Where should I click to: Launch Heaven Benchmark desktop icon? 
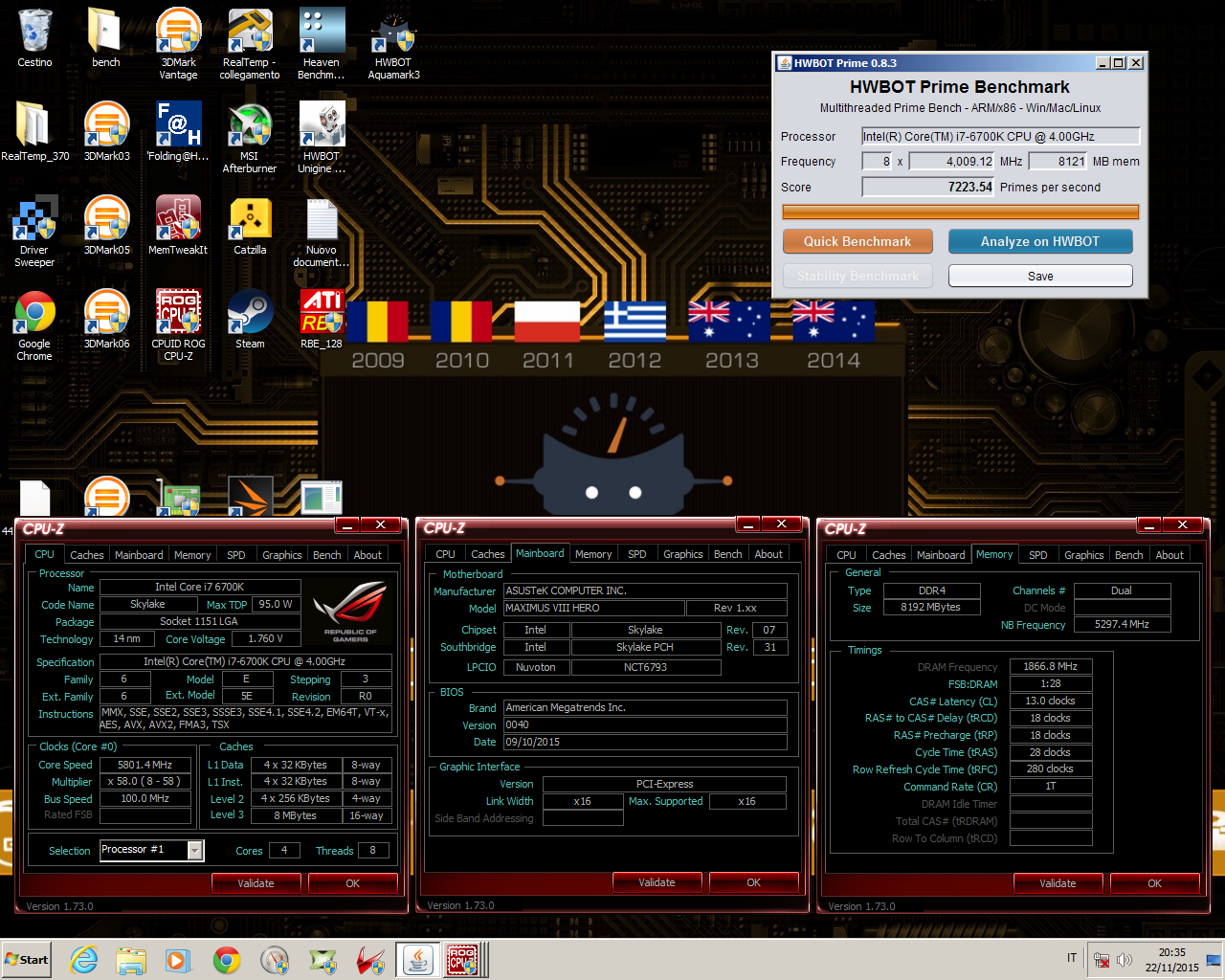(322, 44)
